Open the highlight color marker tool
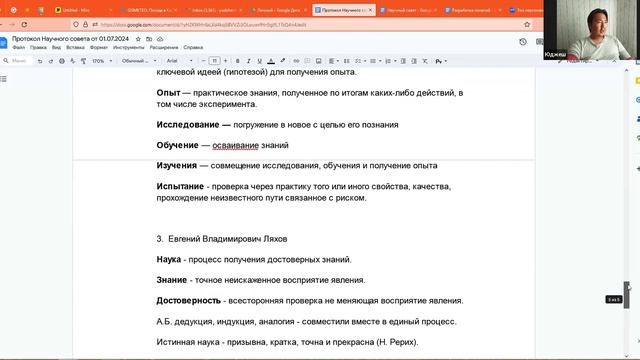640x360 pixels. pos(282,61)
